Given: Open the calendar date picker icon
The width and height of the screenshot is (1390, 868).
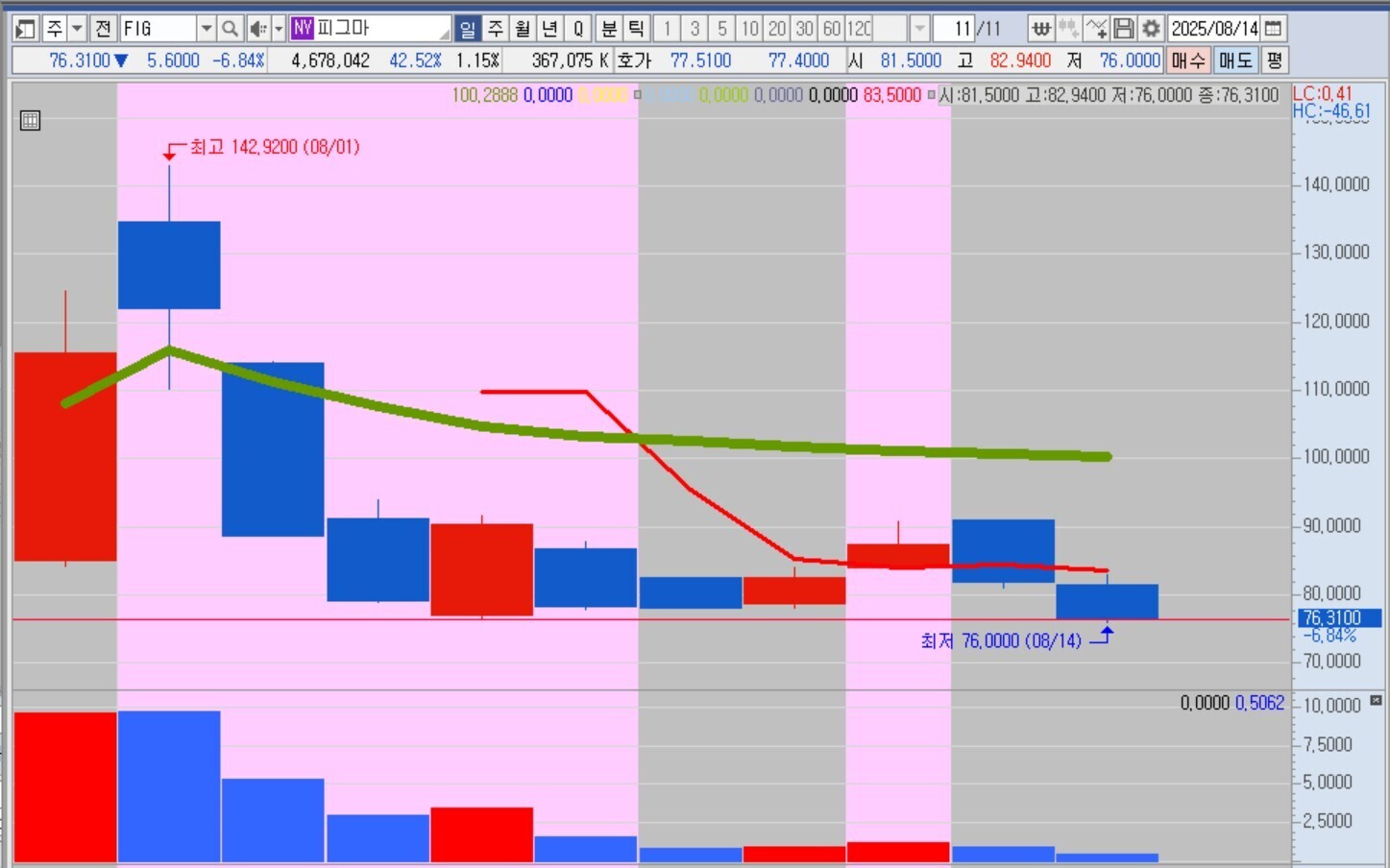Looking at the screenshot, I should click(x=1274, y=29).
